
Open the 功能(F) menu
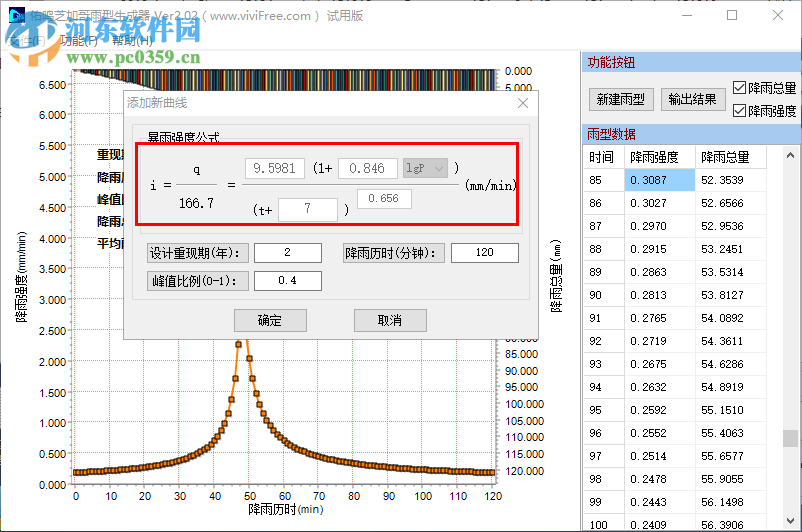click(x=79, y=41)
